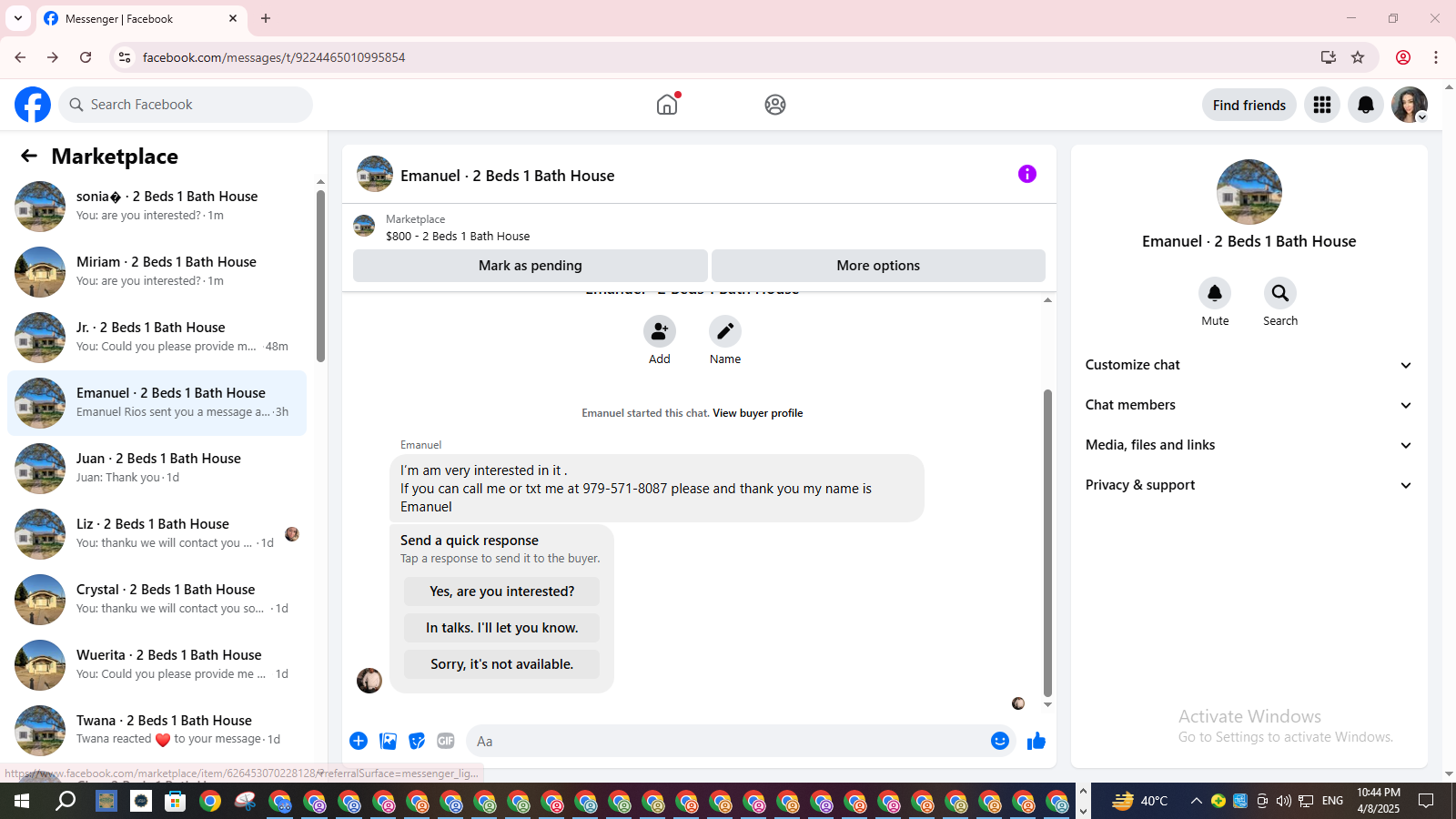
Task: Open the tab search dropdown arrow
Action: 18,18
